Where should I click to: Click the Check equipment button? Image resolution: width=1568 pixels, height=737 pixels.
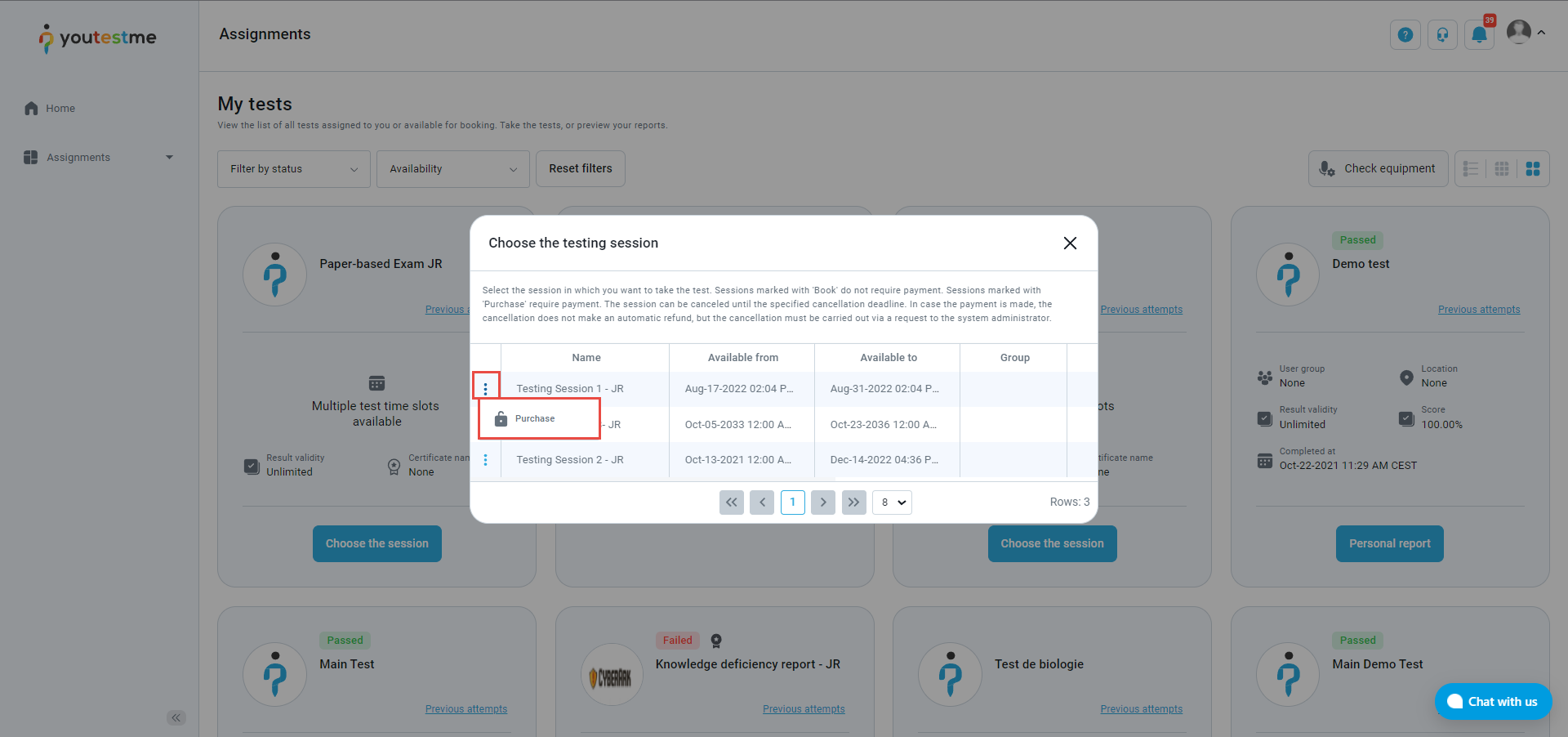(1378, 169)
